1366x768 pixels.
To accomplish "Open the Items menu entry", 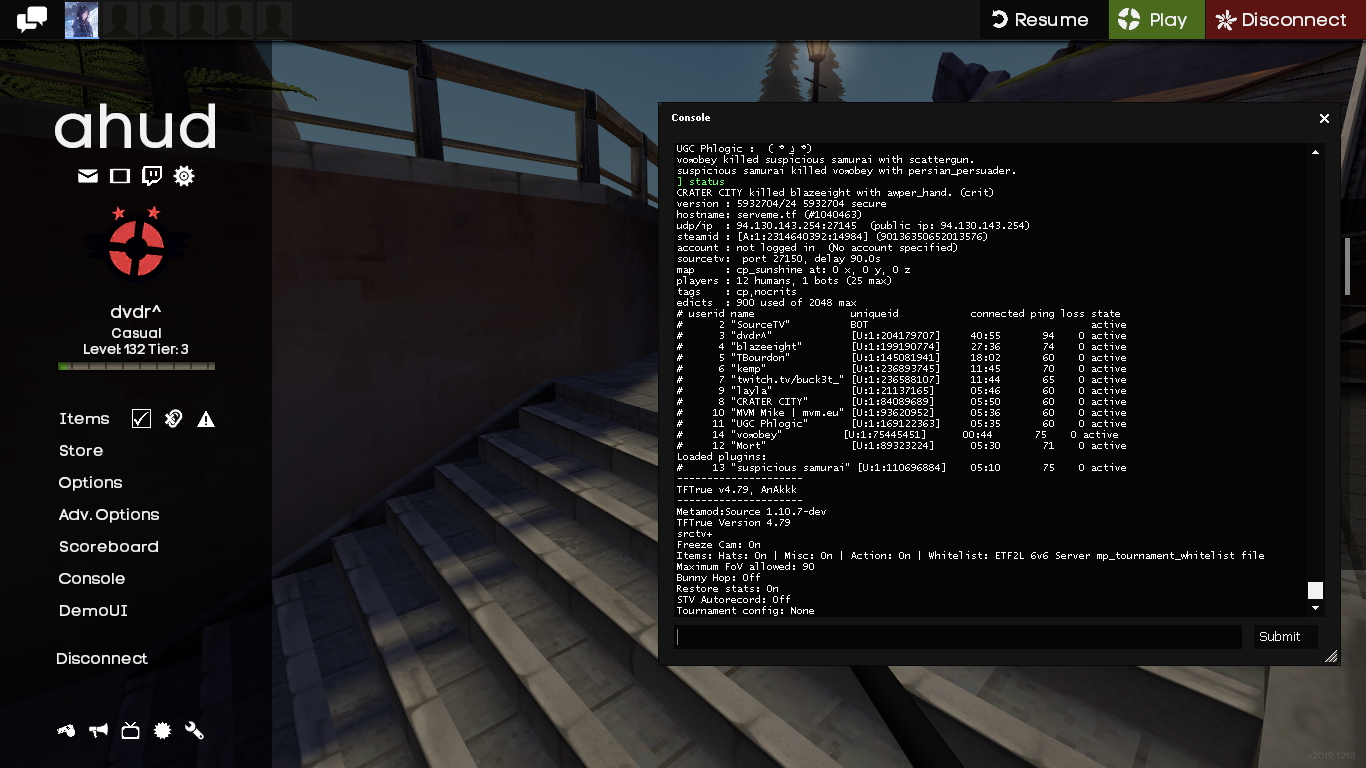I will click(x=84, y=419).
